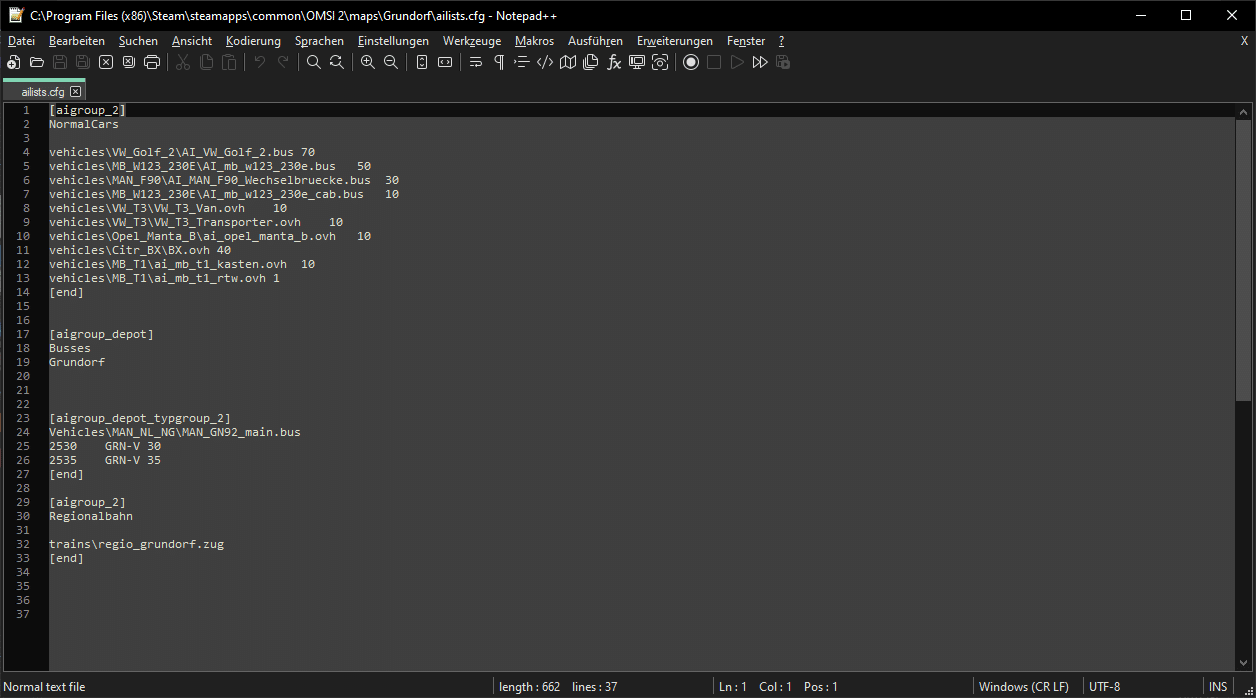The height and width of the screenshot is (698, 1256).
Task: Click the Open file folder icon
Action: 37,62
